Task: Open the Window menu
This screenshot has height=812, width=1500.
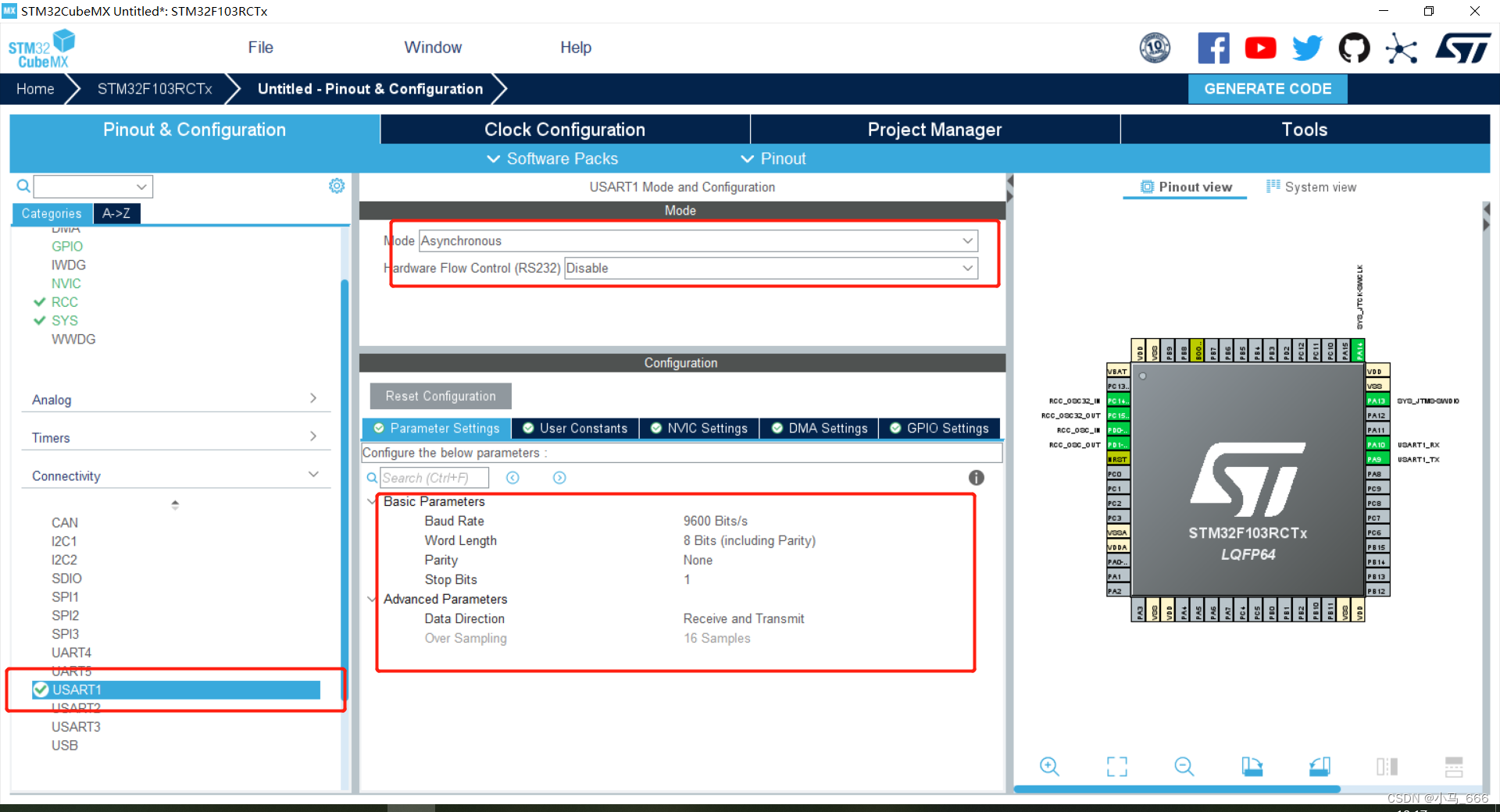Action: [x=433, y=48]
